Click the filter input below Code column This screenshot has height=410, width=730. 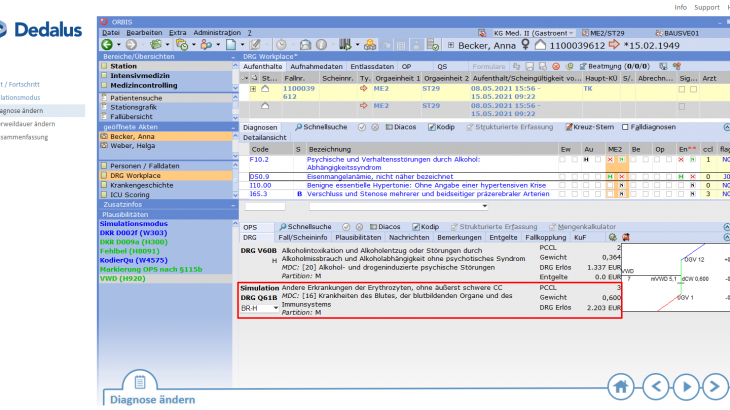click(264, 206)
